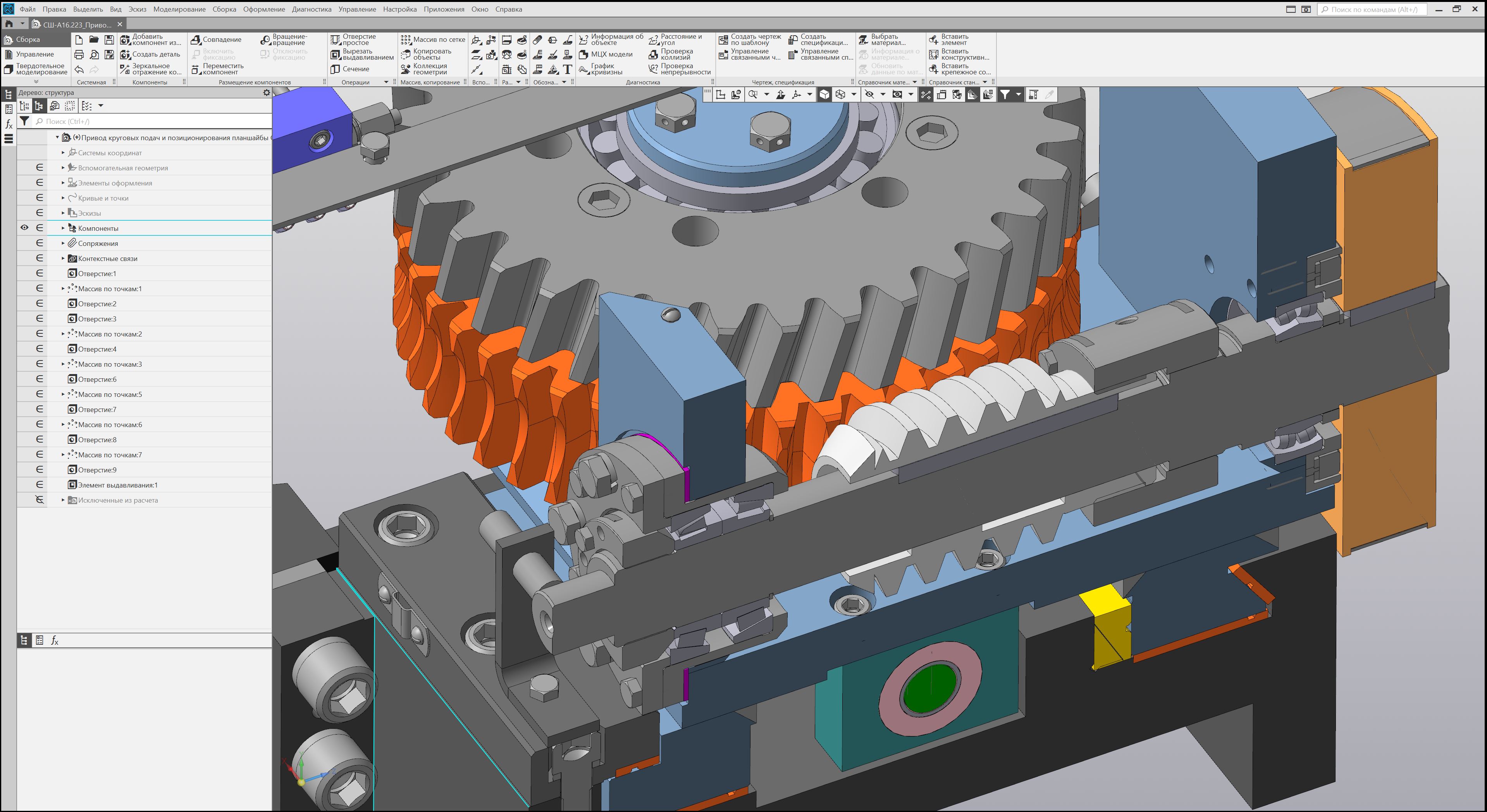Viewport: 1487px width, 812px height.
Task: Open the Operations panel dropdown arrow
Action: click(x=386, y=82)
